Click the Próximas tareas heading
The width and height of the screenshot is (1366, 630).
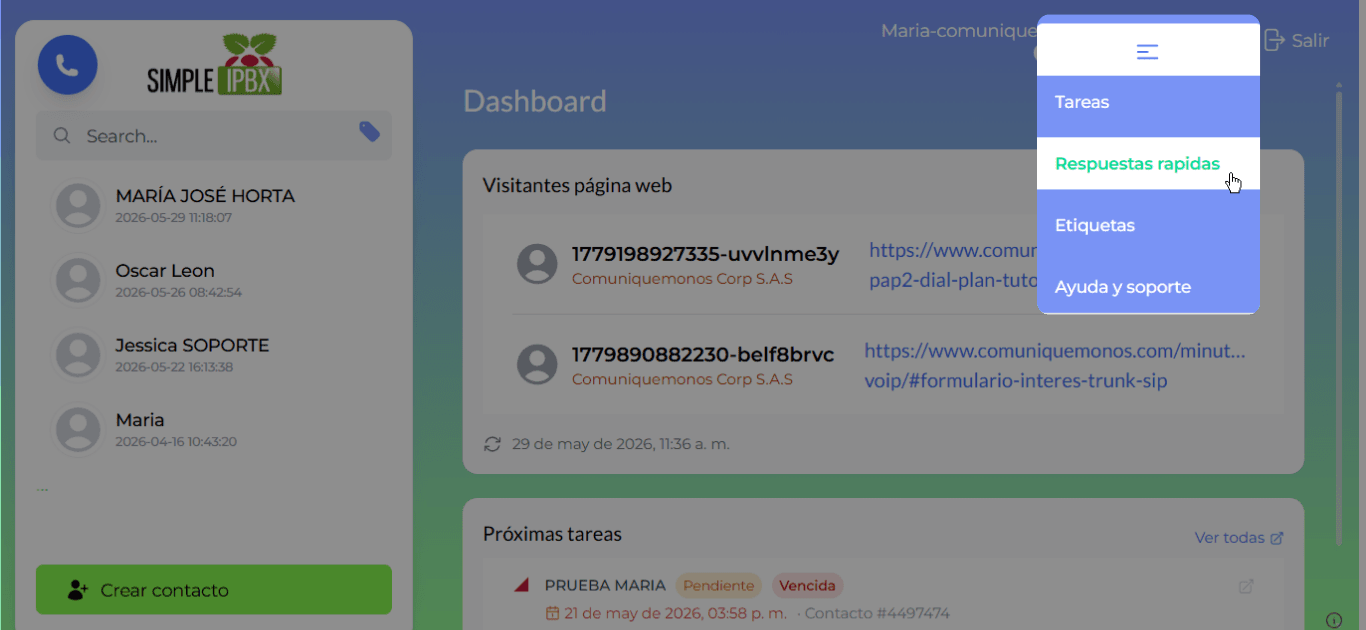(x=552, y=534)
